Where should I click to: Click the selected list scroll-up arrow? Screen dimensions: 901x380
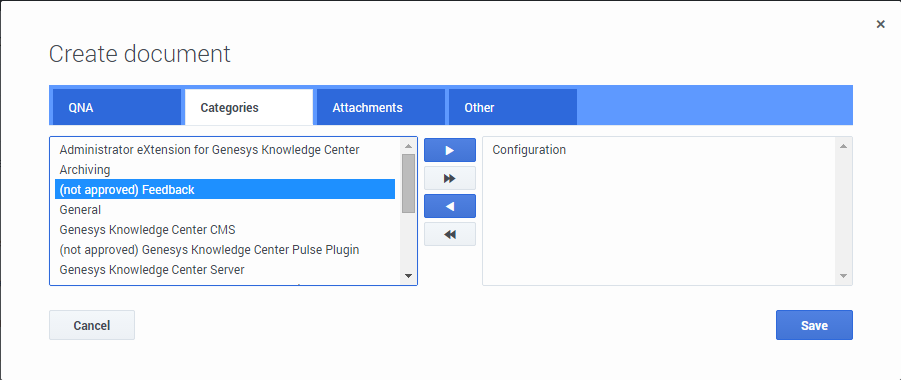click(843, 146)
